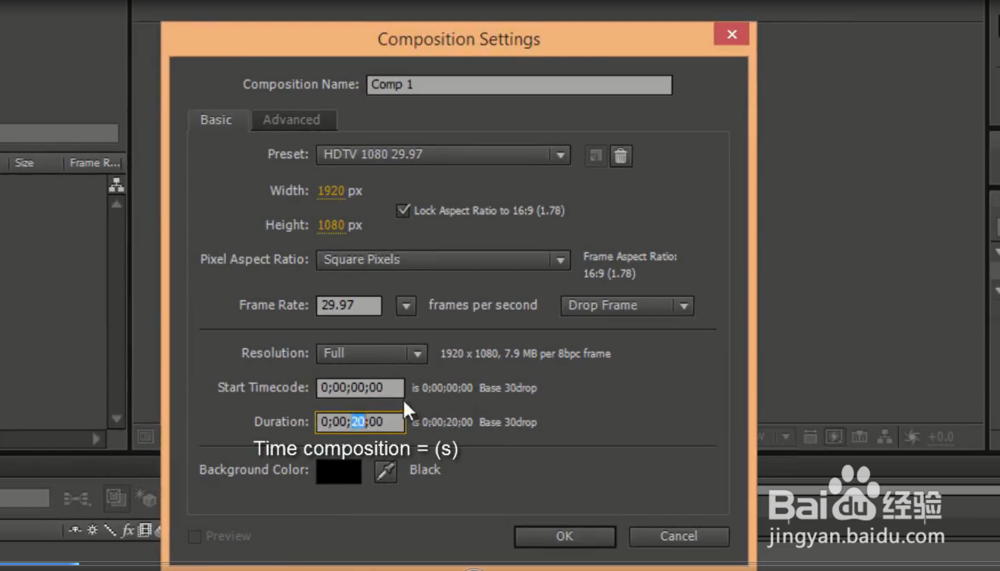
Task: Toggle Pixel Aspect Ratio Correction in viewer
Action: click(x=811, y=437)
